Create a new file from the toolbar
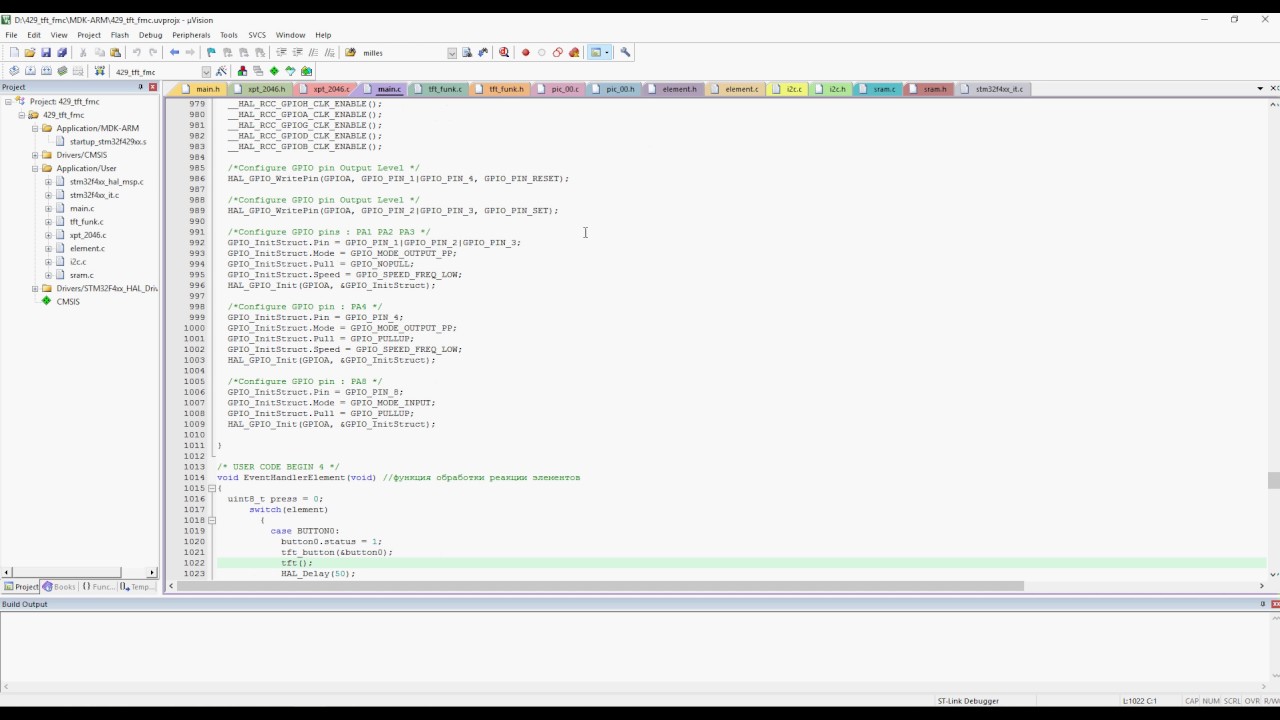This screenshot has height=720, width=1280. tap(14, 53)
